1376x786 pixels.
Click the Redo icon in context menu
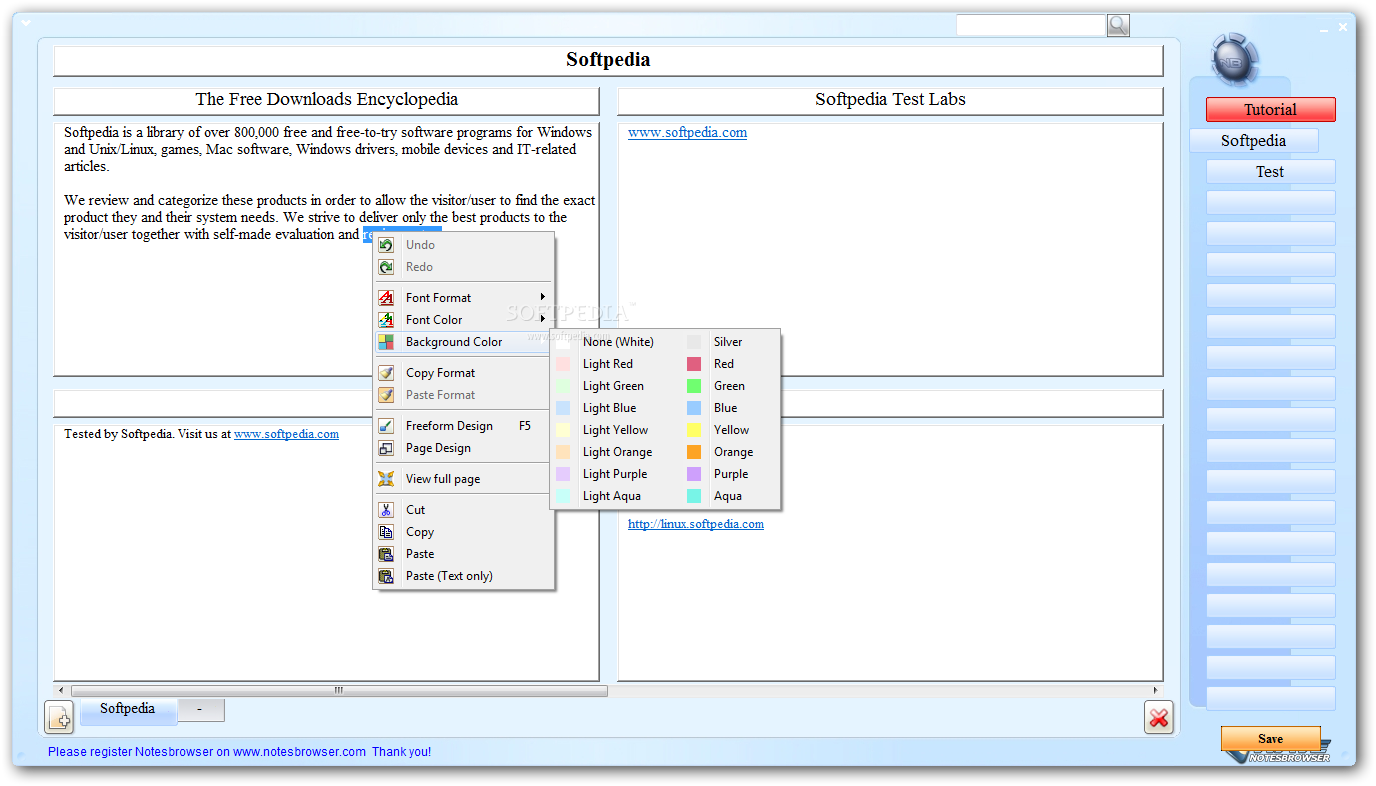pyautogui.click(x=386, y=267)
